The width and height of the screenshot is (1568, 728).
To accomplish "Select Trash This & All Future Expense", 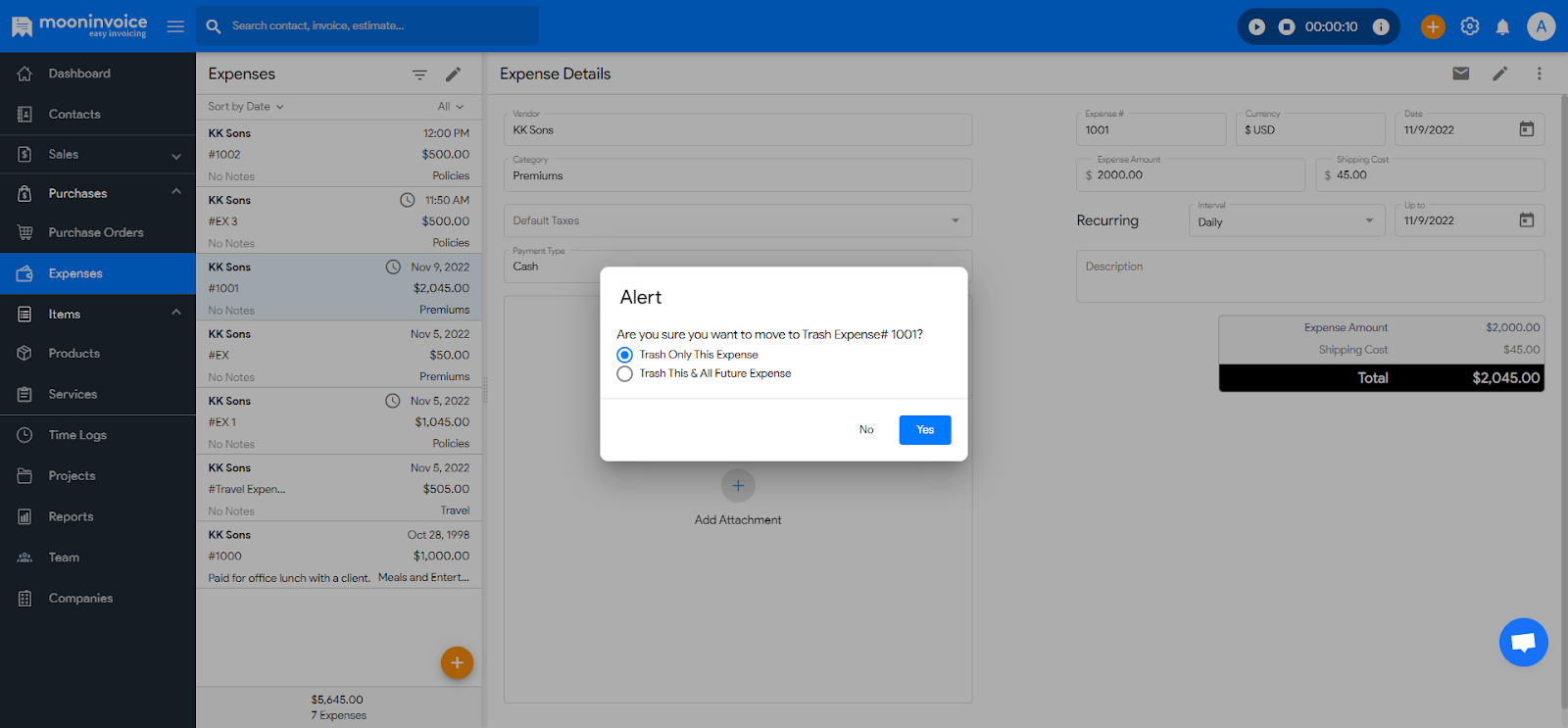I will [625, 374].
